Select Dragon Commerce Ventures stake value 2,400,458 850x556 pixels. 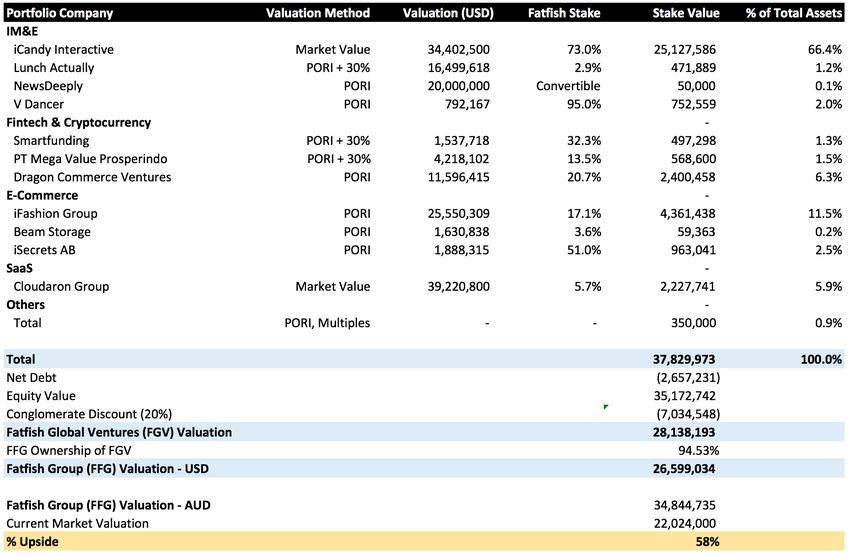click(687, 177)
